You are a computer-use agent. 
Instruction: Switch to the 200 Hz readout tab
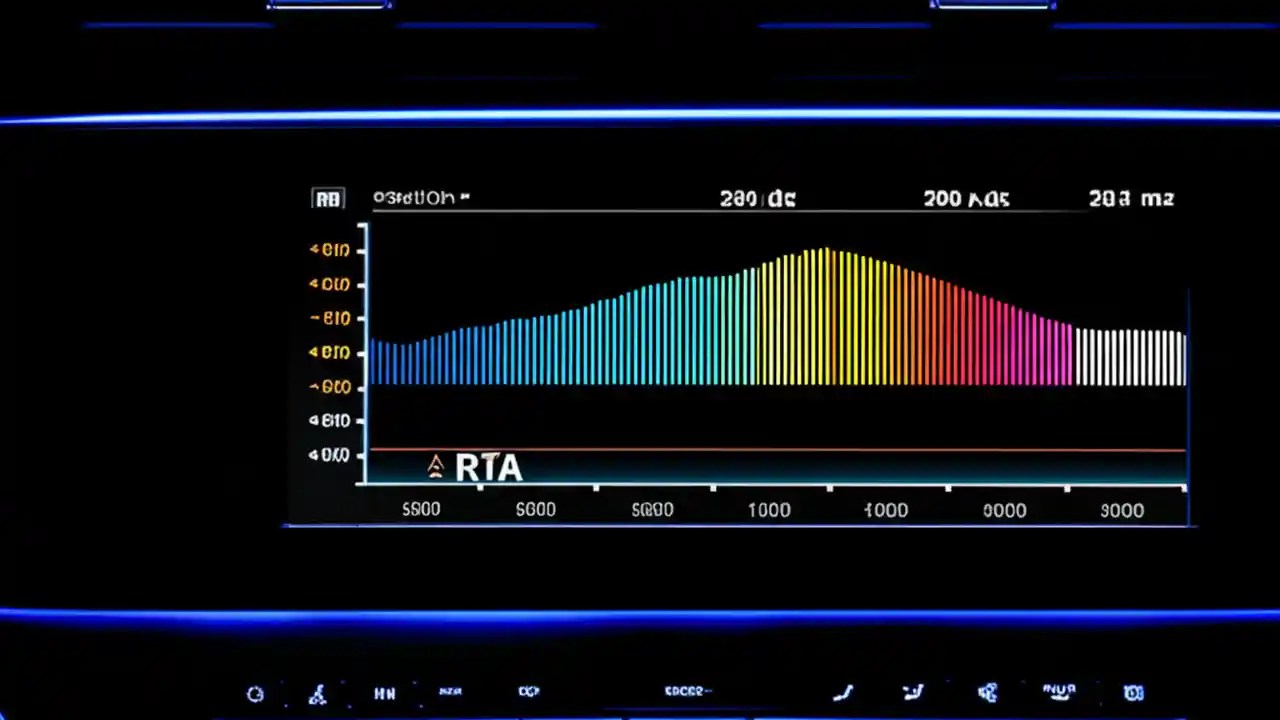coord(965,198)
